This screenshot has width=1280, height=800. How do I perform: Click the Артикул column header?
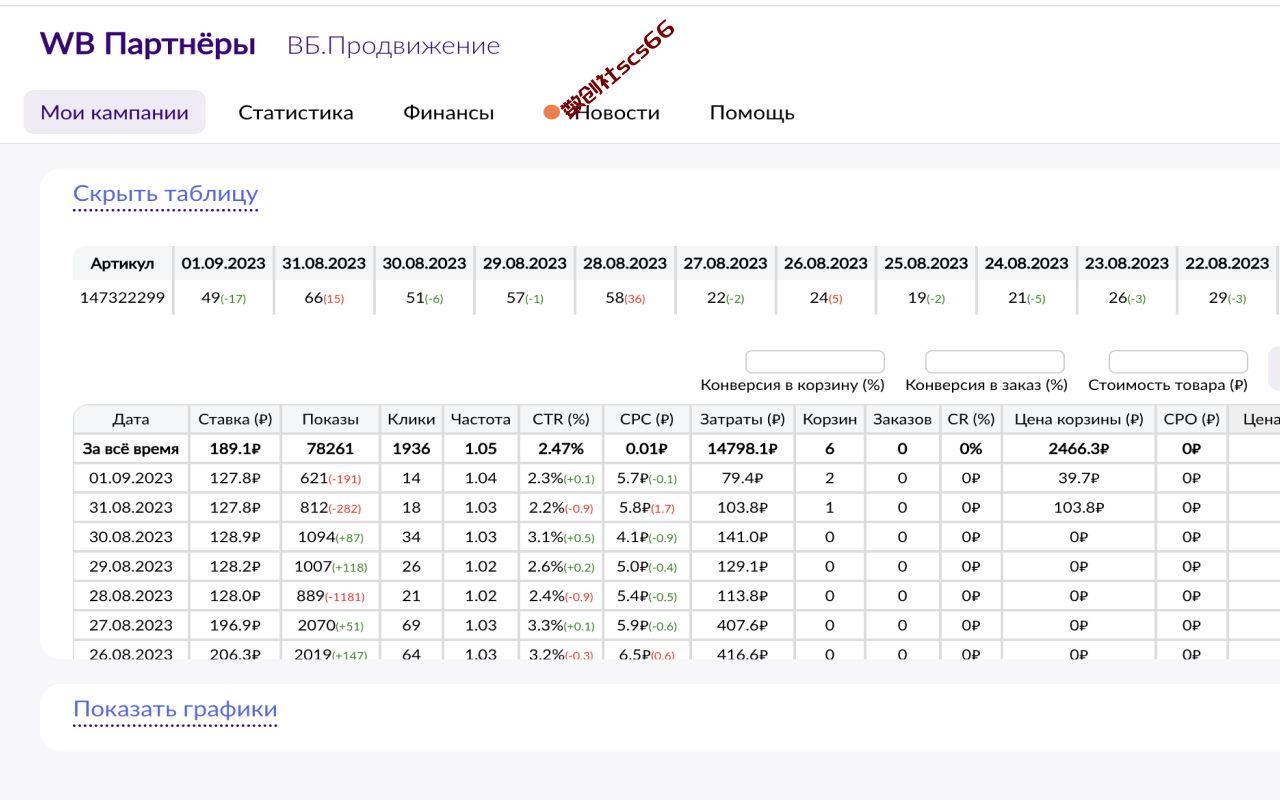(122, 264)
